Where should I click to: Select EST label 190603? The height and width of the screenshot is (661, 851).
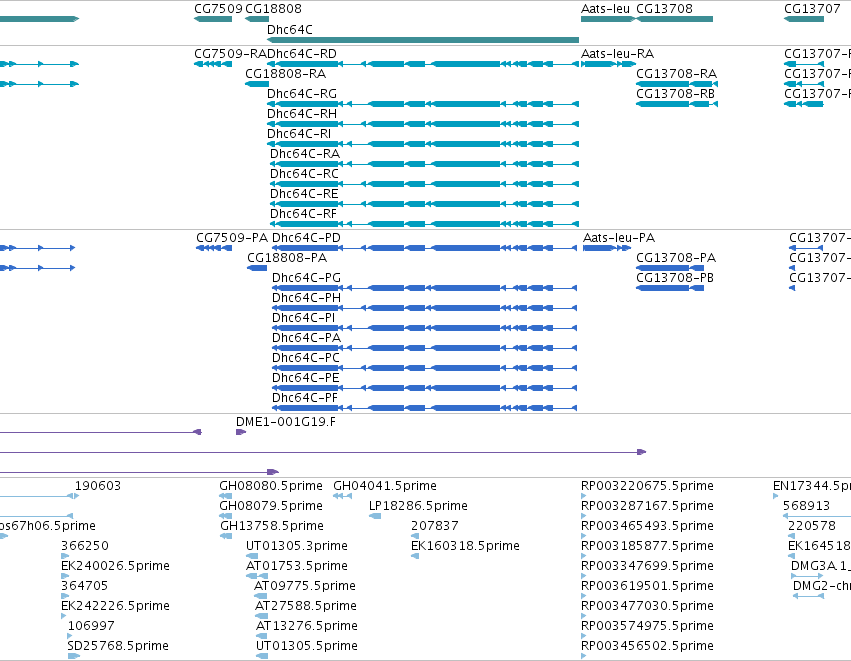coord(98,486)
